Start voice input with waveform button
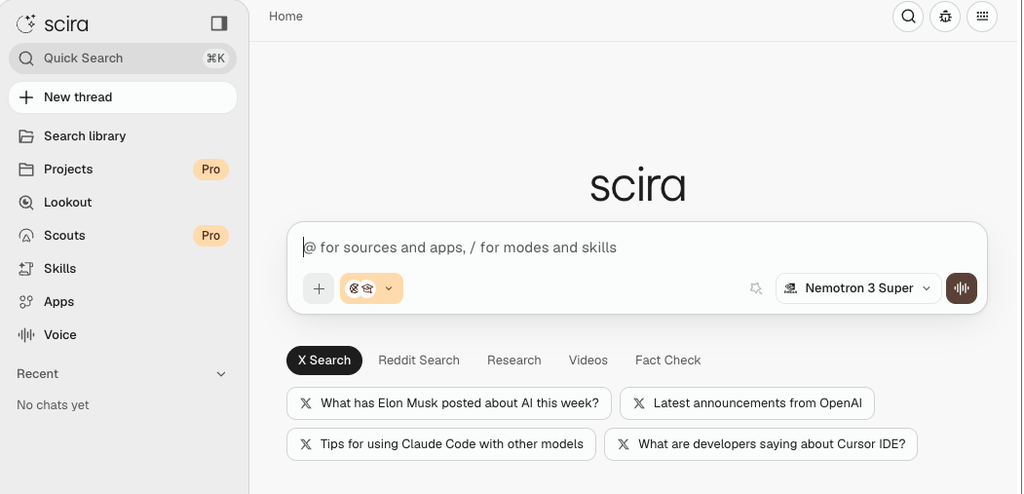The height and width of the screenshot is (494, 1024). [961, 289]
